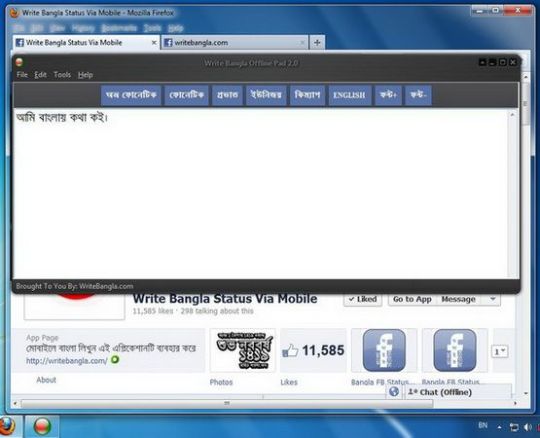Close the 'Write Bangla Status Via Mobile' tab
The height and width of the screenshot is (438, 540).
pos(154,43)
